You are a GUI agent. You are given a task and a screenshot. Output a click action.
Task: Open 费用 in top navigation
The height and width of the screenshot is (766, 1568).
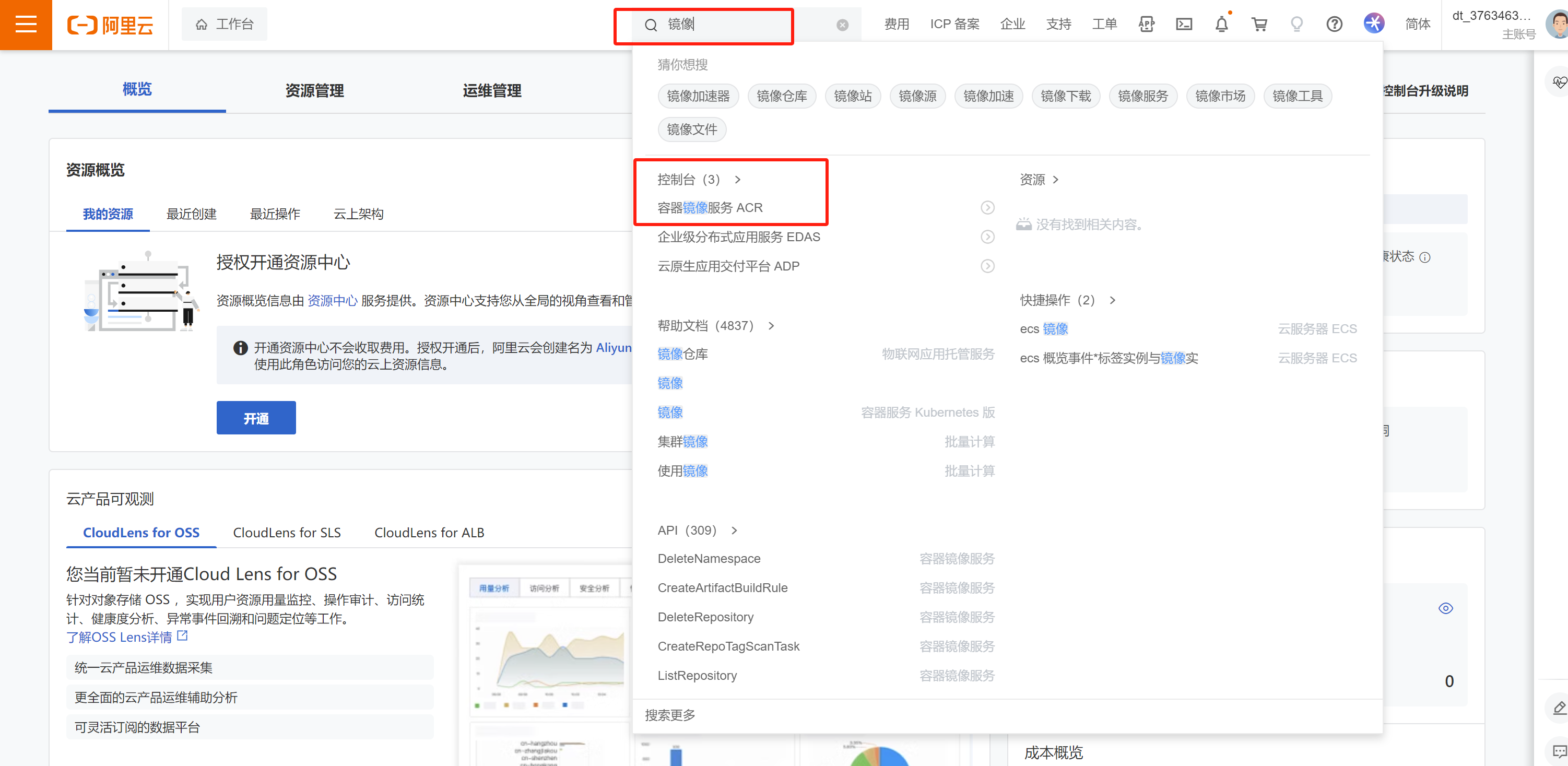click(897, 25)
